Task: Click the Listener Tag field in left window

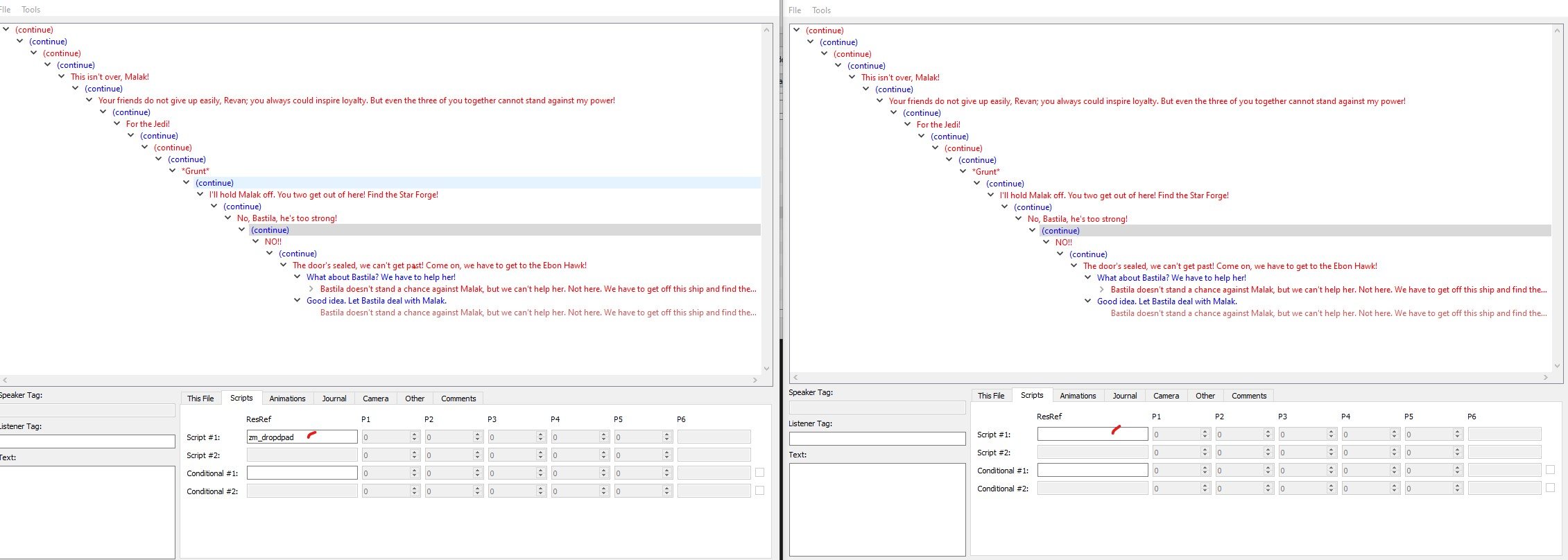Action: tap(87, 441)
